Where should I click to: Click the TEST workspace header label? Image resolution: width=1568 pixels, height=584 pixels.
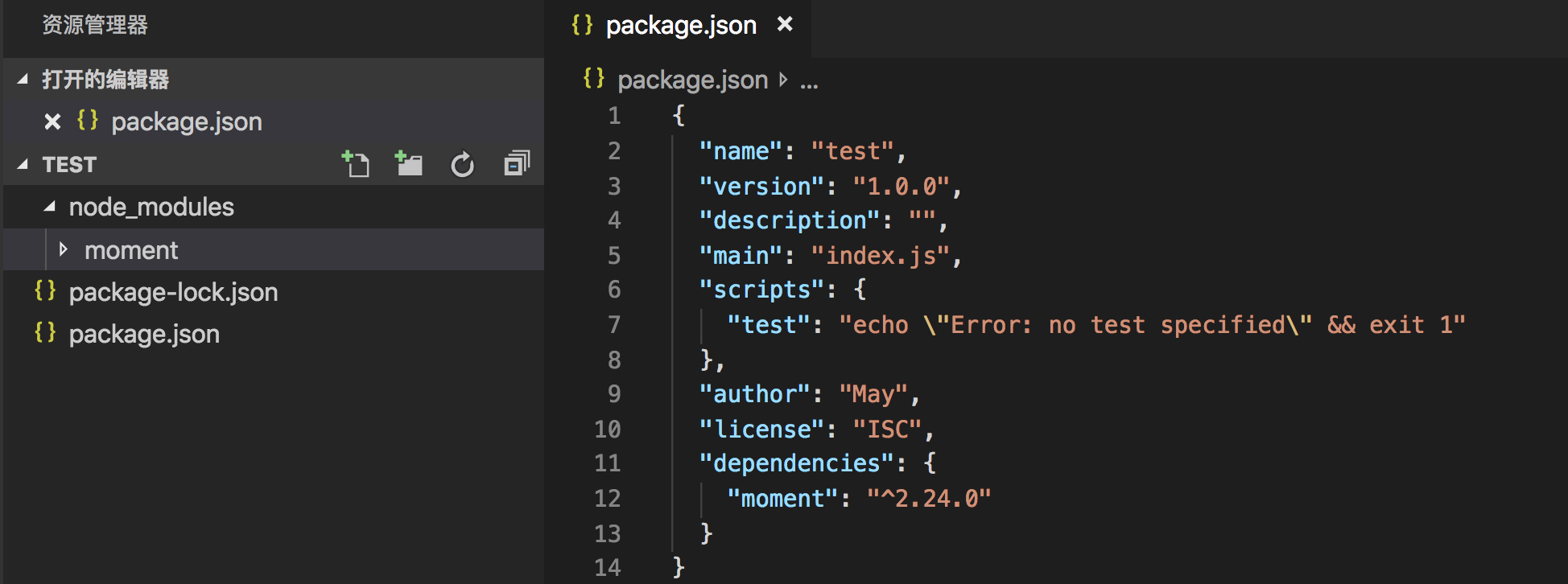click(x=69, y=165)
